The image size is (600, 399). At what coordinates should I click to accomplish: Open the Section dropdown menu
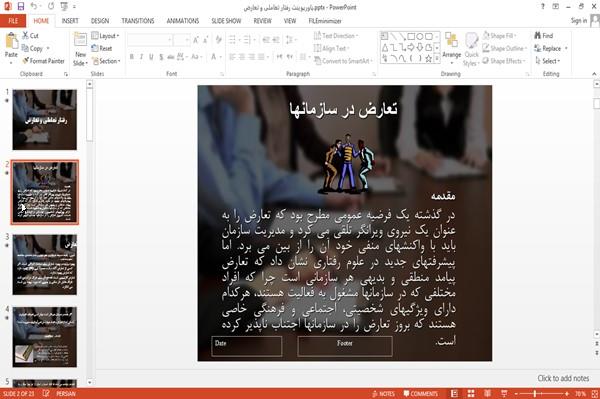pyautogui.click(x=106, y=61)
